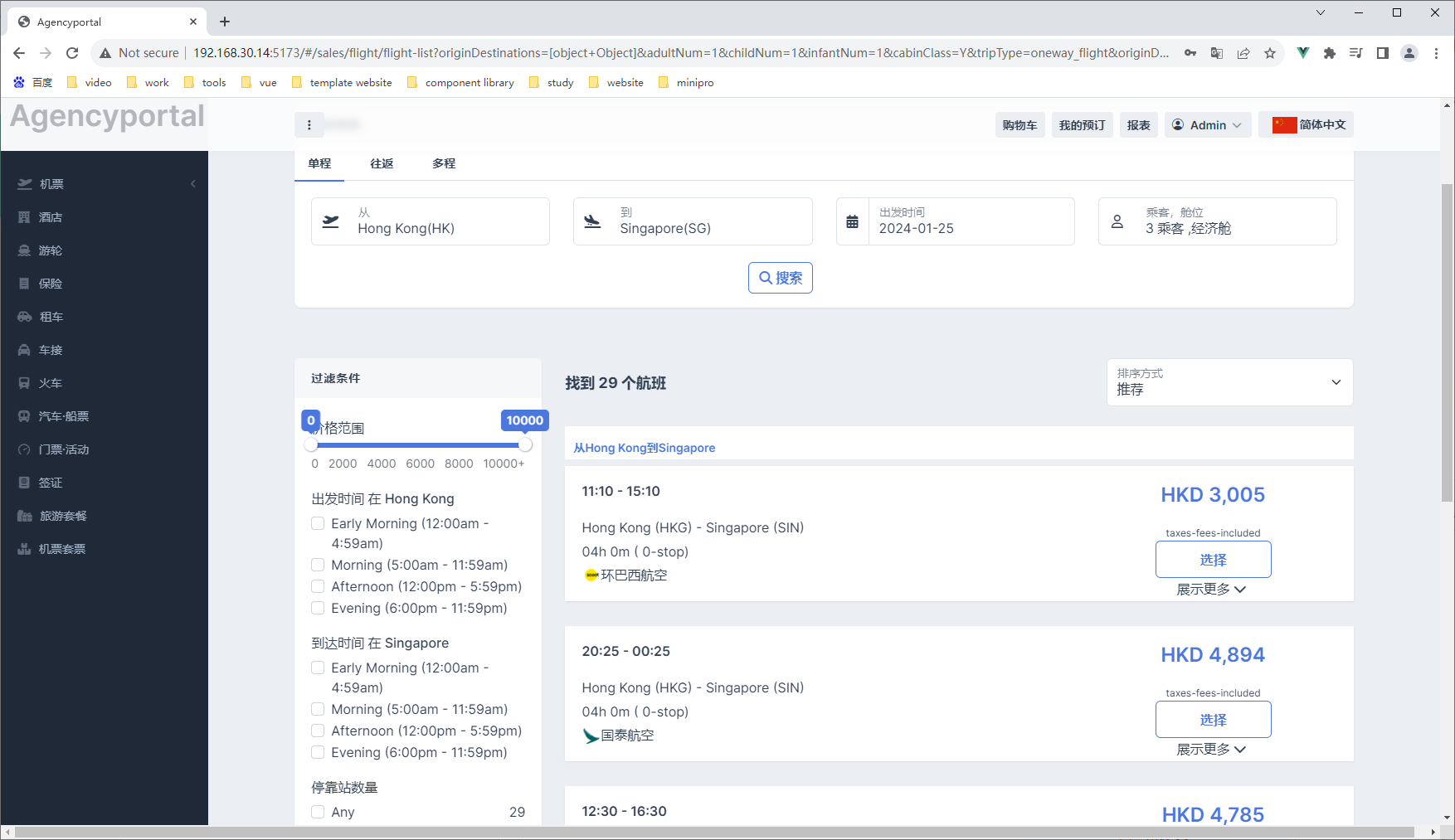
Task: Check Morning departure time in Hong Kong
Action: (318, 565)
